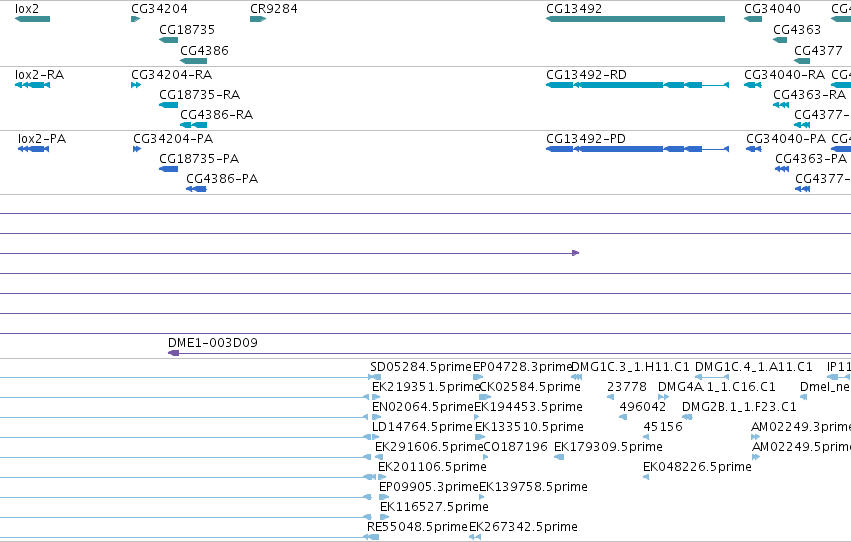Viewport: 851px width, 542px height.
Task: Click the CG34204-PA protein label
Action: (x=173, y=138)
